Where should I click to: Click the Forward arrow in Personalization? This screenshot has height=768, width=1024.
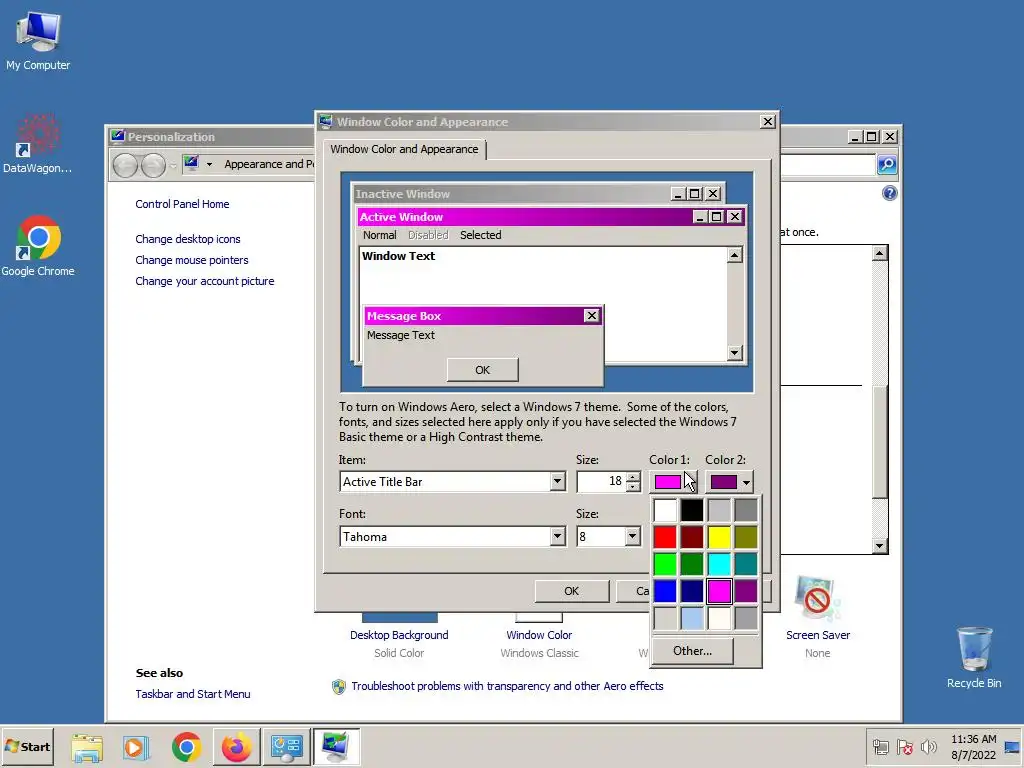(x=153, y=165)
